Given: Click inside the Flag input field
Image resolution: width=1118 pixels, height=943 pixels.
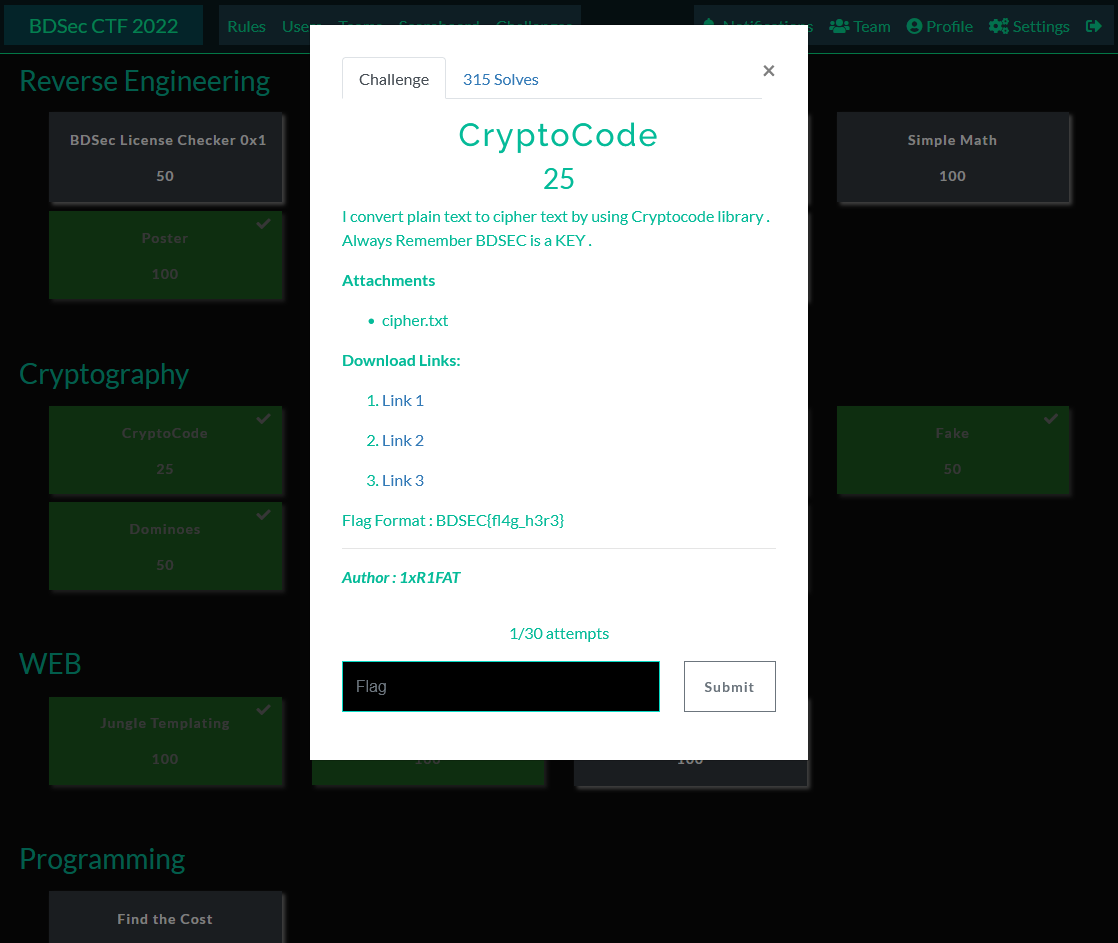Looking at the screenshot, I should 500,686.
